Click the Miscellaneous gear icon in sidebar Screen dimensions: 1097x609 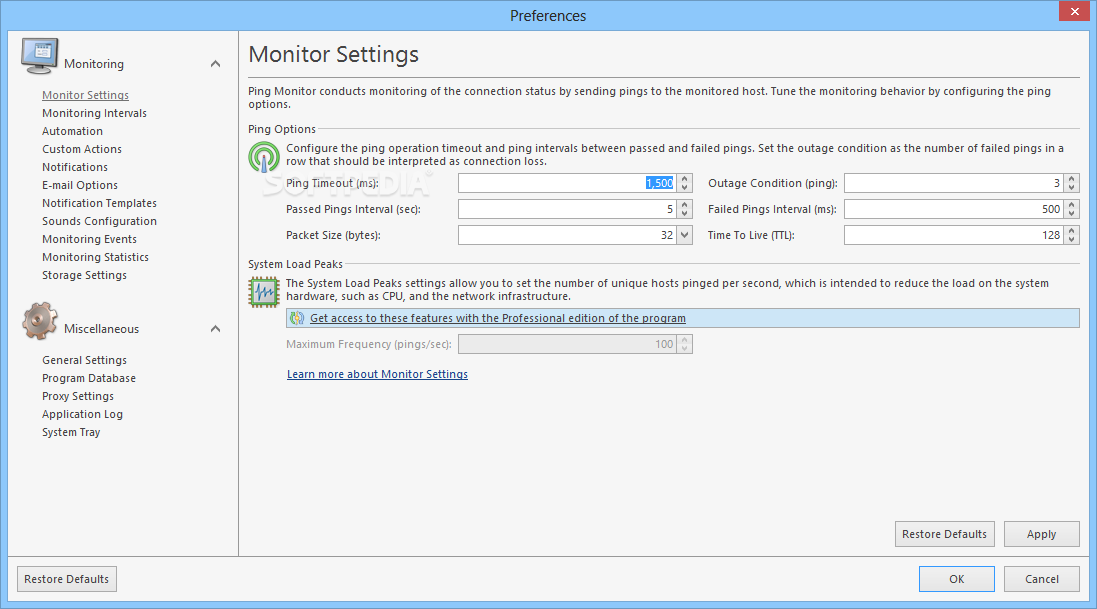[x=39, y=321]
